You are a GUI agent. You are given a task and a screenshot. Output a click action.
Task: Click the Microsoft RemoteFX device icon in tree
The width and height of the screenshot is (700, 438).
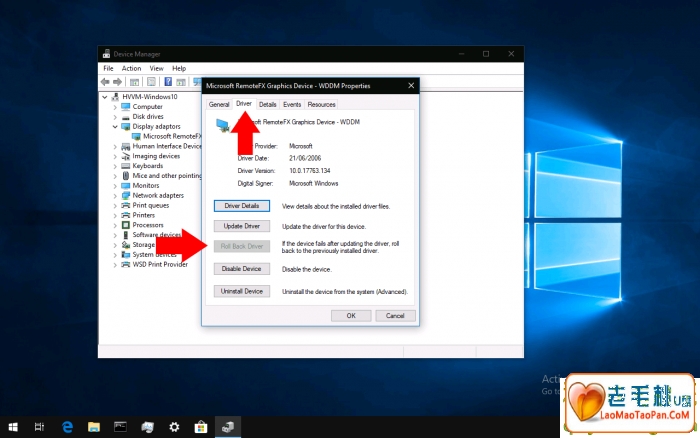136,136
